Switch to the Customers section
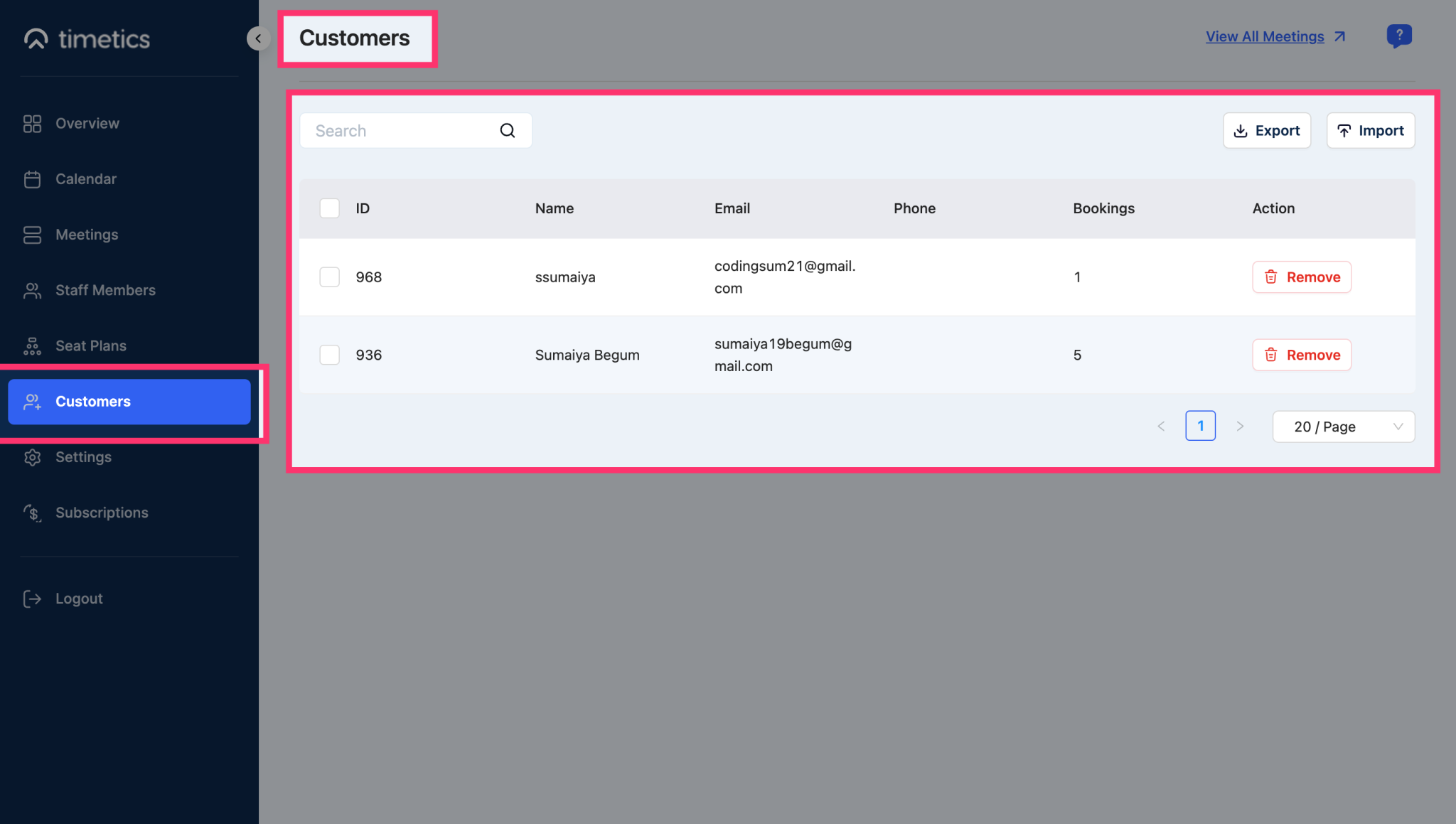1456x824 pixels. 92,401
